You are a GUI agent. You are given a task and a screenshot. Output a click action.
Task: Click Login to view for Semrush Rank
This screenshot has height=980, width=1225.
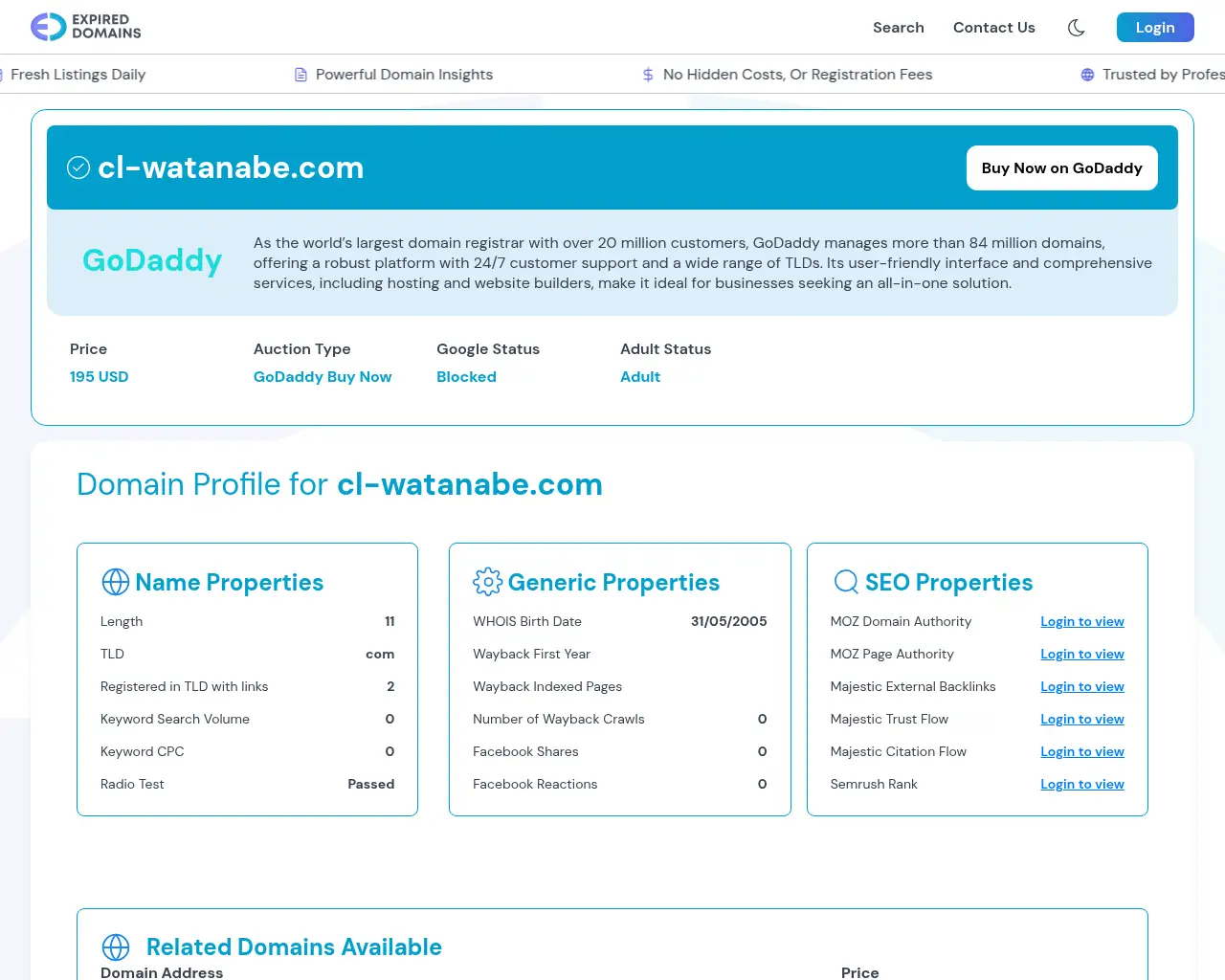click(x=1081, y=785)
